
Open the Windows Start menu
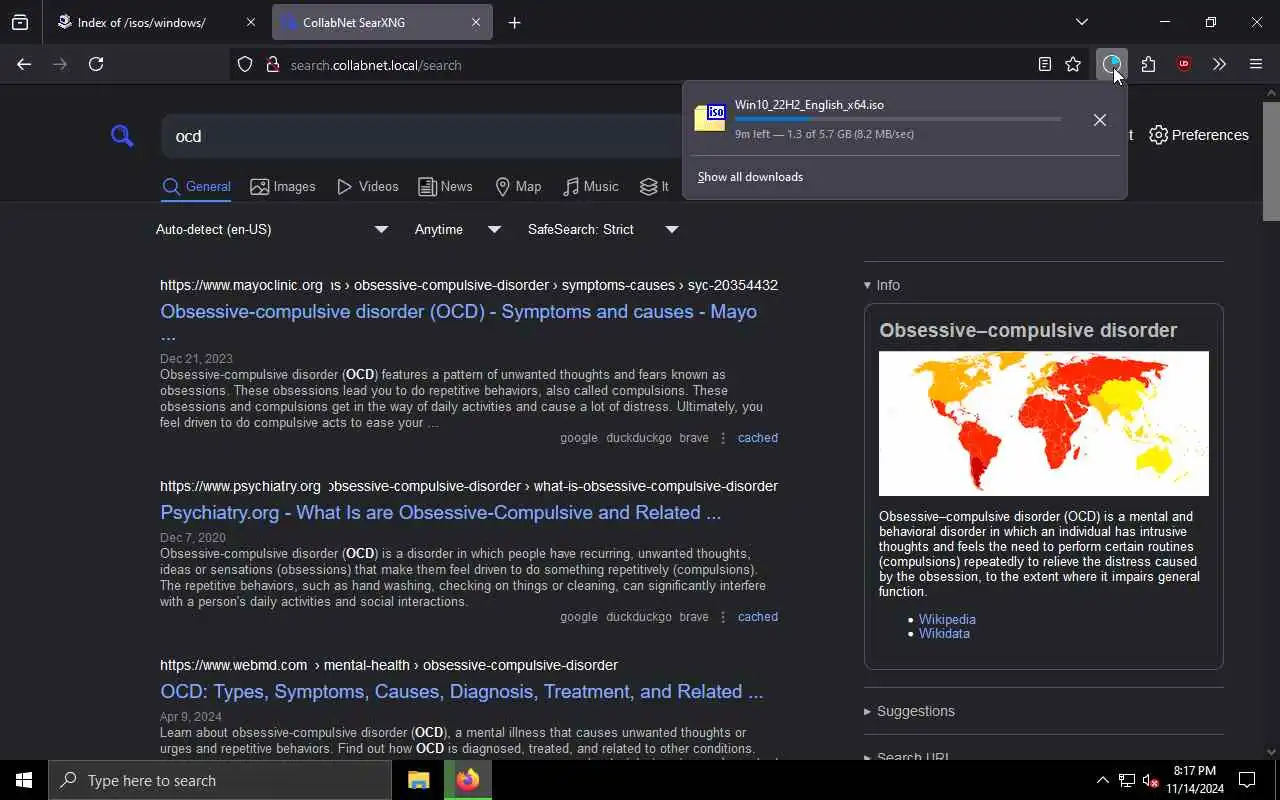24,780
